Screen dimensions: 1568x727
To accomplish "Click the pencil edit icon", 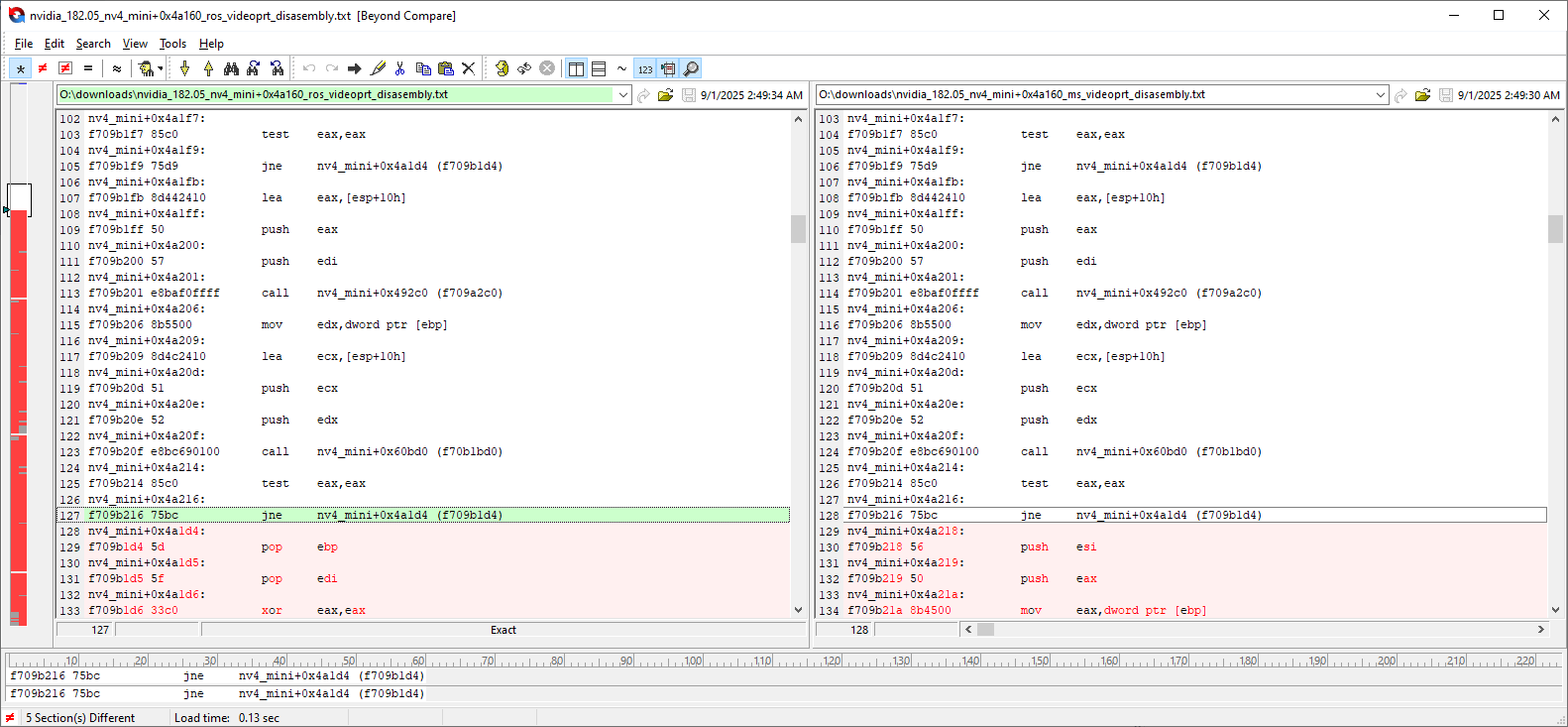I will [x=378, y=68].
